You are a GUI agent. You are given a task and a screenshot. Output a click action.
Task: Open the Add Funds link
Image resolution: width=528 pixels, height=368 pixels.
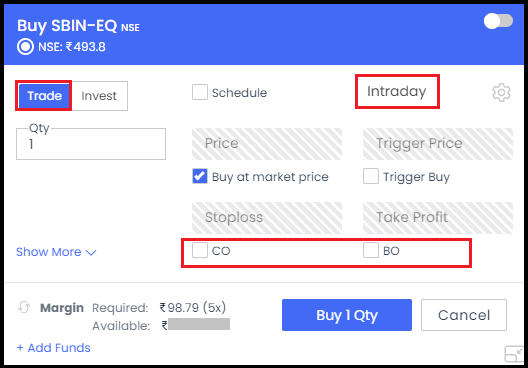(x=54, y=348)
